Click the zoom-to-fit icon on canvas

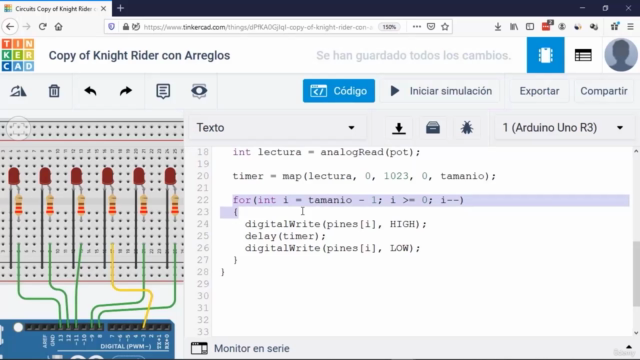[18, 129]
